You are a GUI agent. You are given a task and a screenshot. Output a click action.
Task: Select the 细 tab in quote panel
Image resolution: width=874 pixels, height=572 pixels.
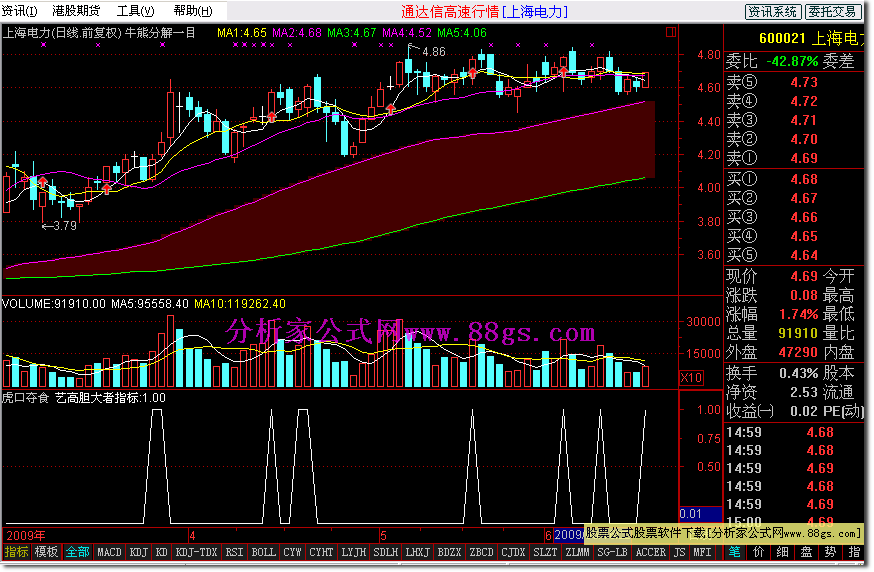(x=783, y=552)
